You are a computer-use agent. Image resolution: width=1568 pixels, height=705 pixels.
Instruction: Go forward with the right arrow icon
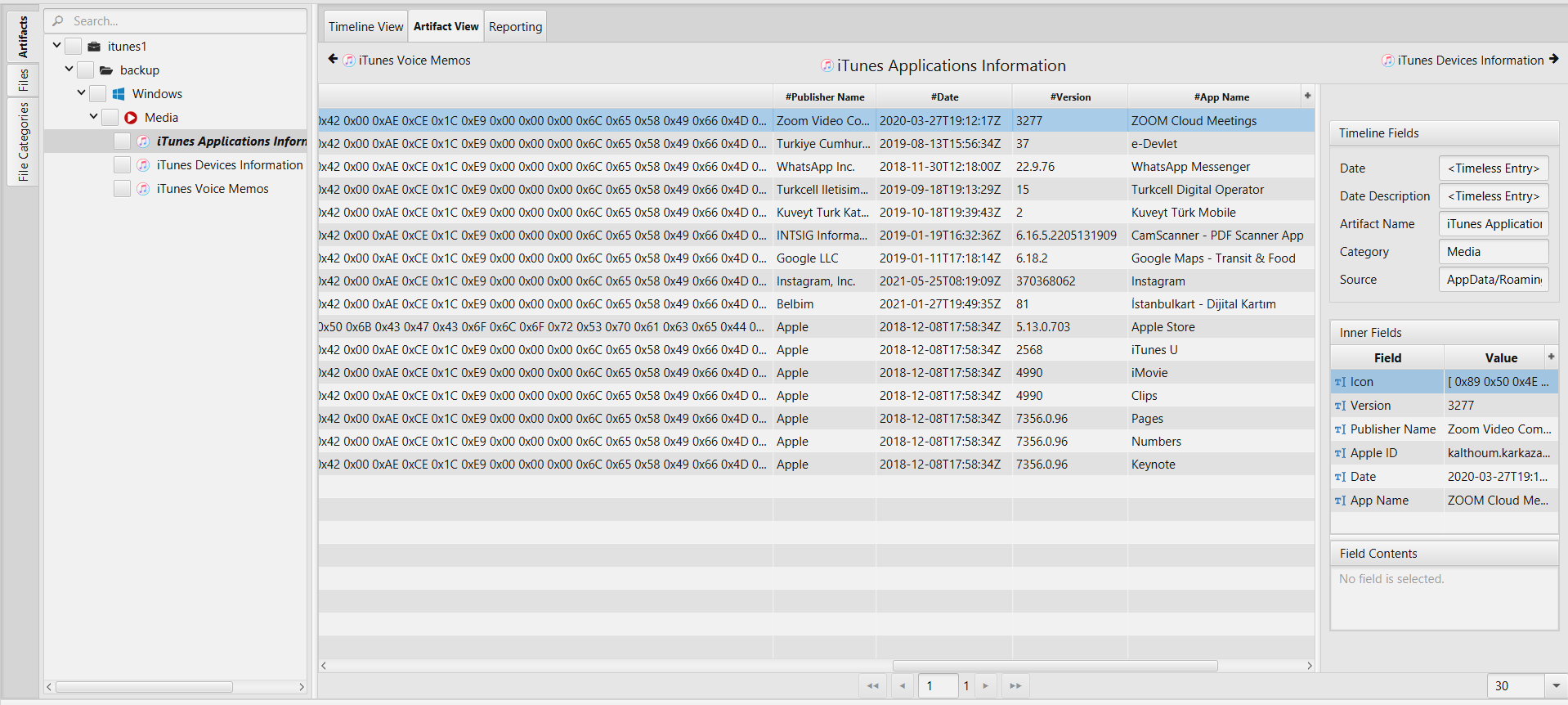pos(1553,59)
